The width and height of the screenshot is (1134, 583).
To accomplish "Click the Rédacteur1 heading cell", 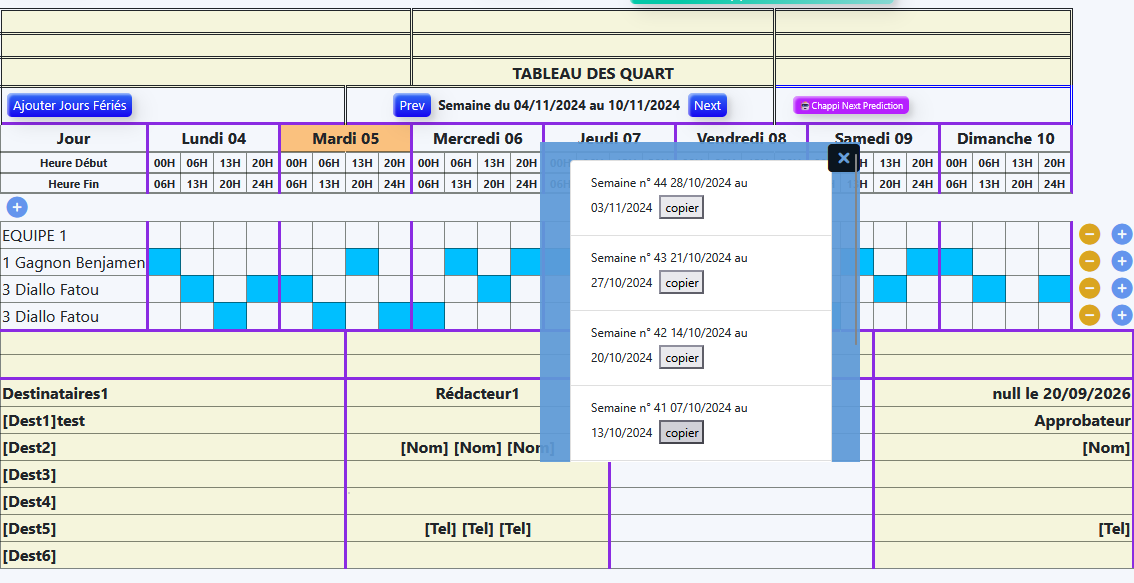I will 477,393.
